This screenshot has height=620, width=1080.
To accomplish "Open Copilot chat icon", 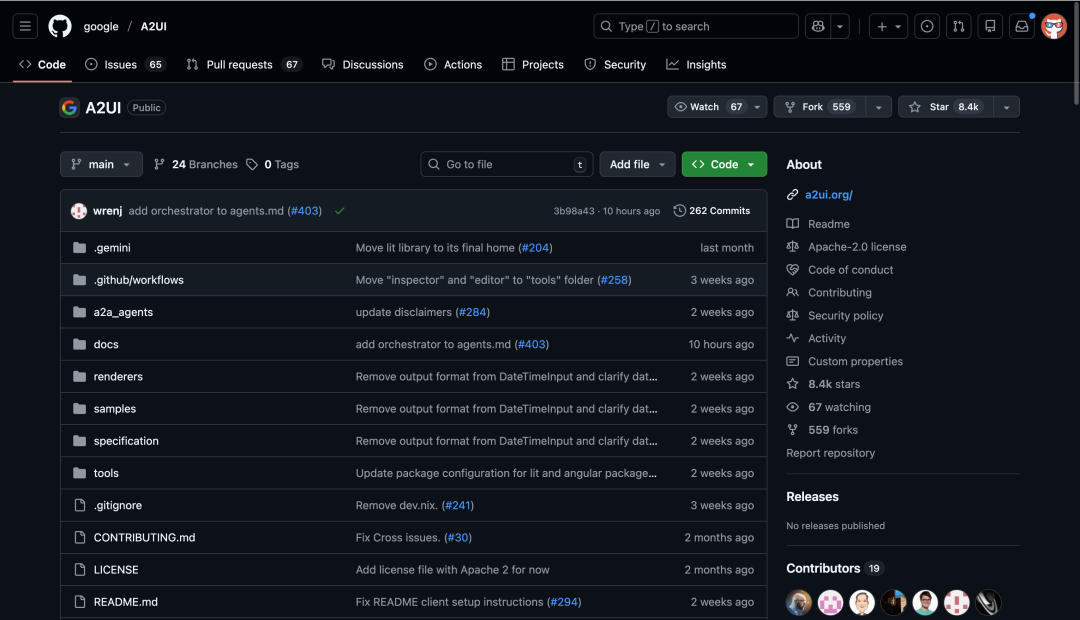I will click(818, 26).
